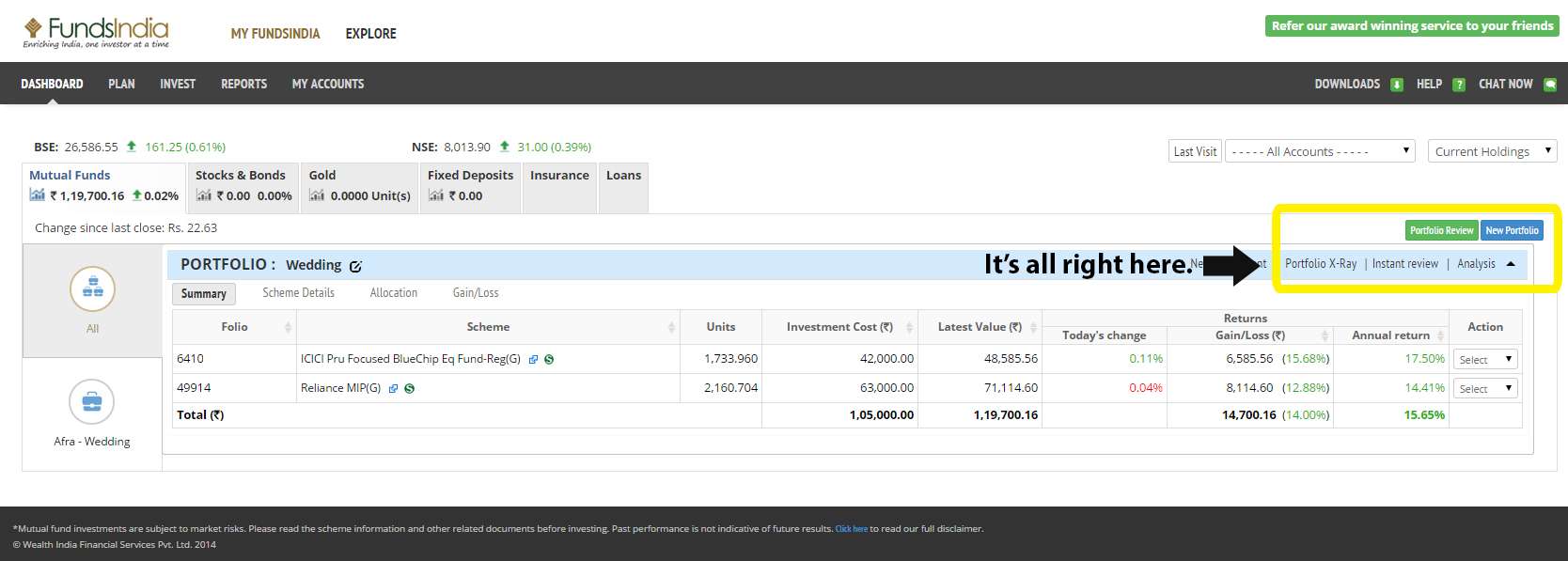Click the ICICI Pru Focused BlueChip scheme name
Image resolution: width=1568 pixels, height=561 pixels.
point(411,359)
